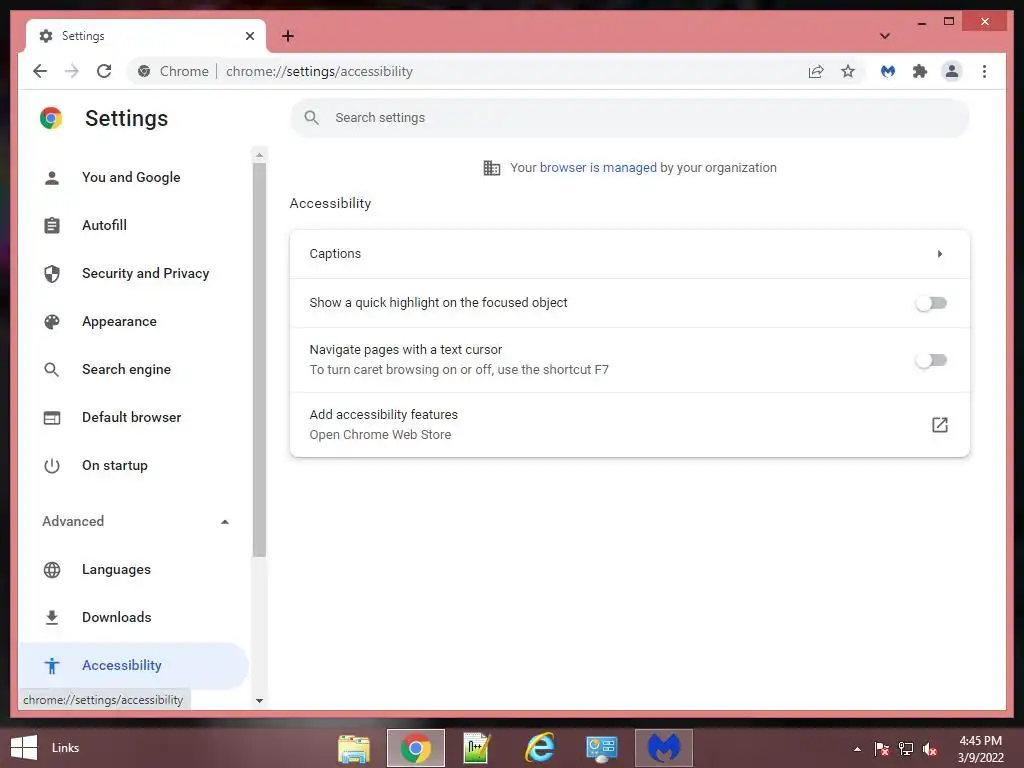
Task: Open On startup settings
Action: pyautogui.click(x=135, y=465)
